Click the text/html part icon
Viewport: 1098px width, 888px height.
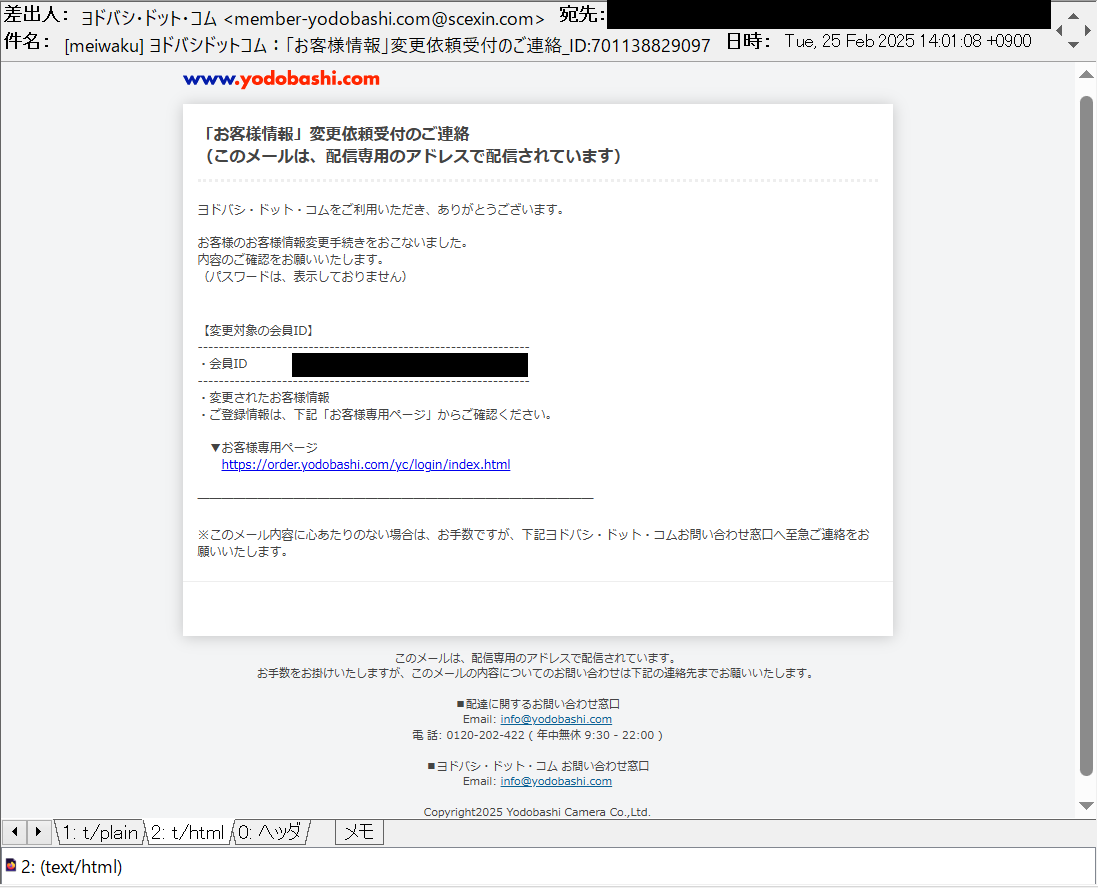(x=11, y=866)
